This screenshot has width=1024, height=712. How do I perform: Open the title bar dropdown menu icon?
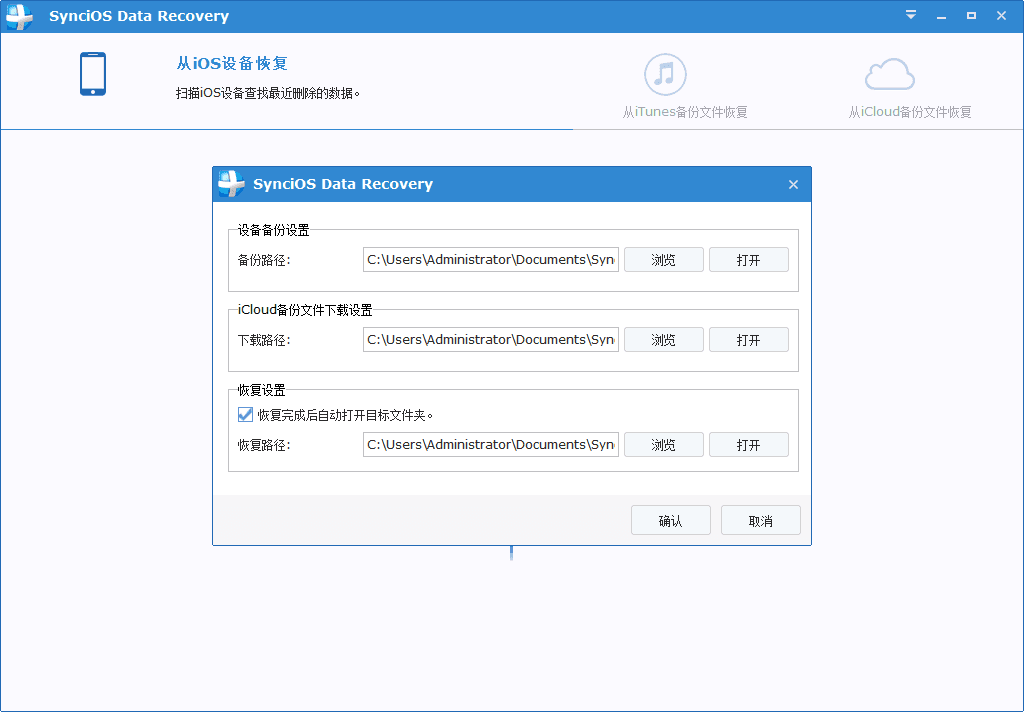click(911, 15)
